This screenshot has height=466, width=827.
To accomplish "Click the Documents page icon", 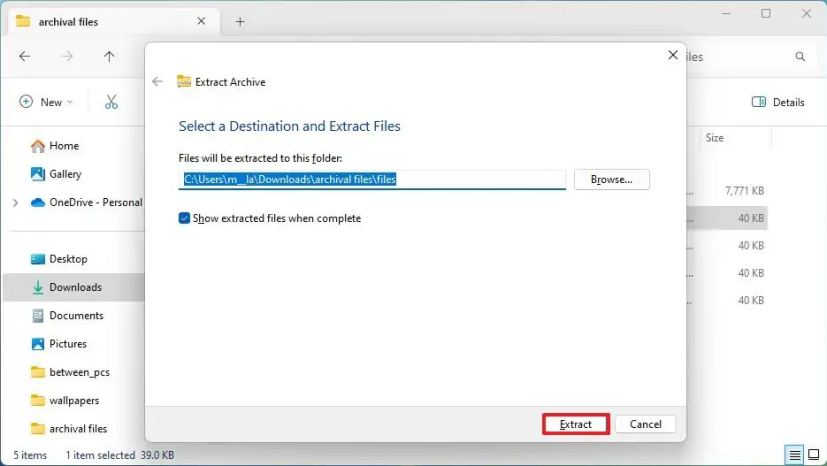I will tap(37, 316).
